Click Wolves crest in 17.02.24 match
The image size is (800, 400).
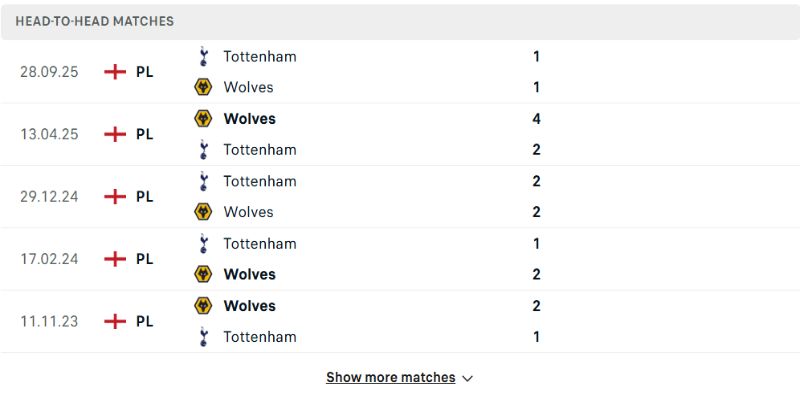point(203,274)
